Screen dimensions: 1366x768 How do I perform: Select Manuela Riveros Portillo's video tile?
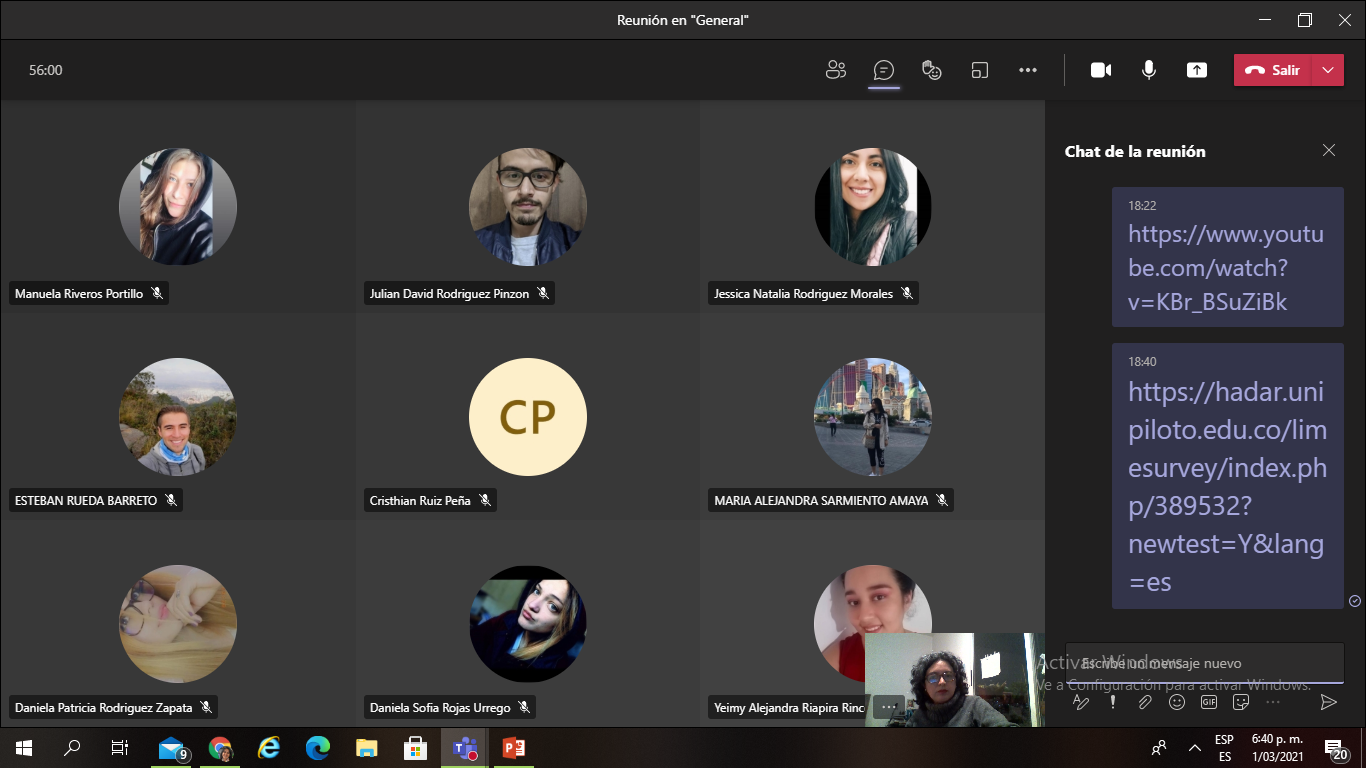tap(178, 206)
